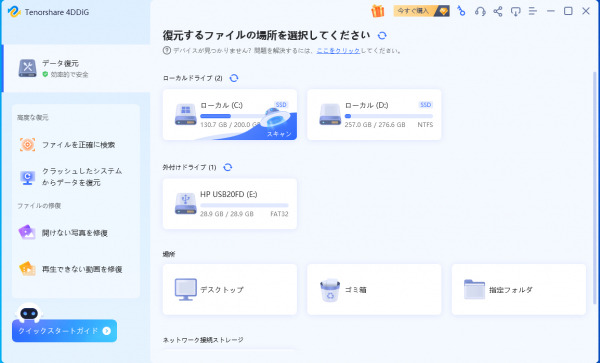
Task: Select the HP USB20FD (E:) drive
Action: point(230,204)
